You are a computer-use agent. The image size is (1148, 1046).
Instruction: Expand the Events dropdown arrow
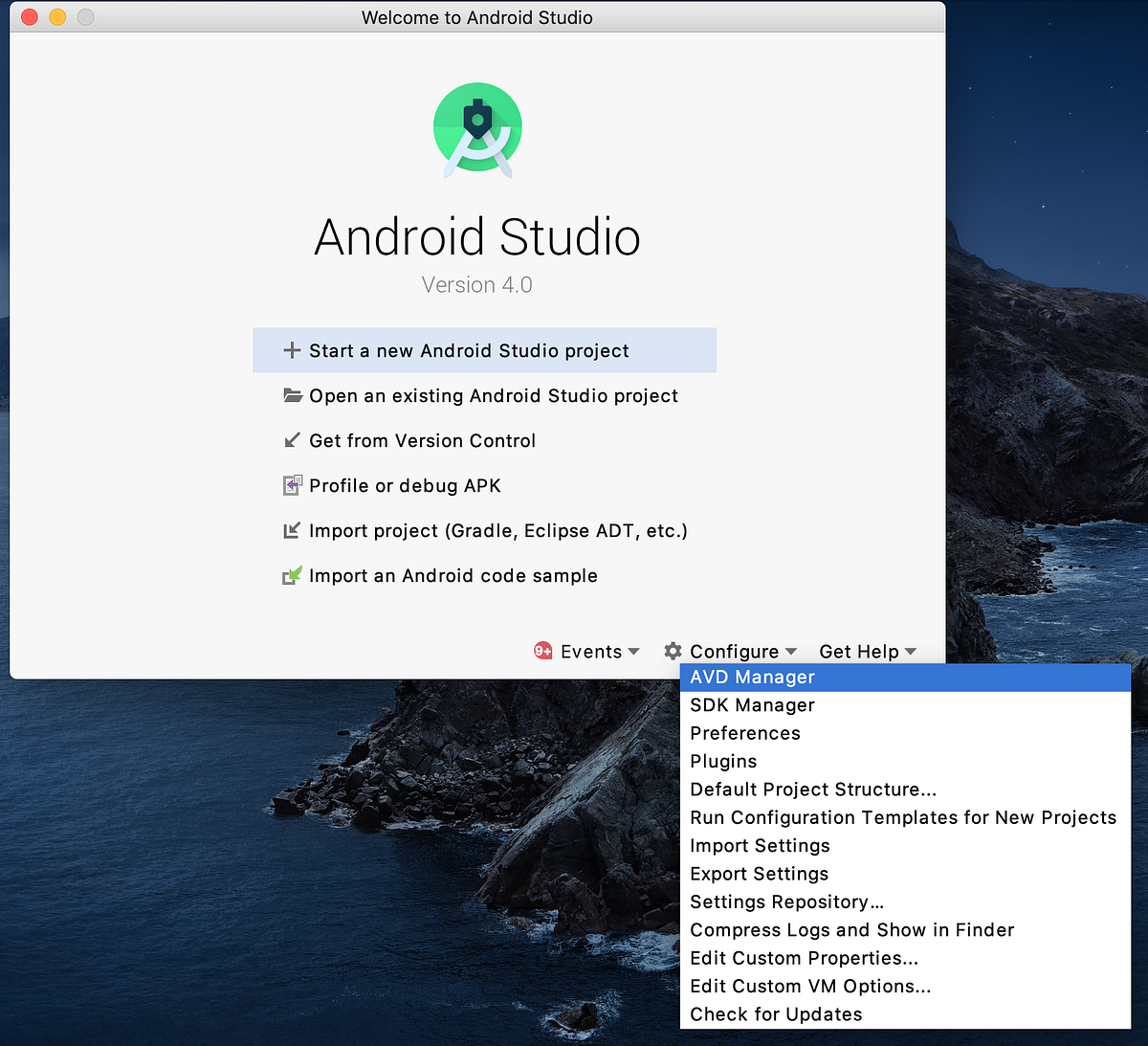tap(633, 652)
